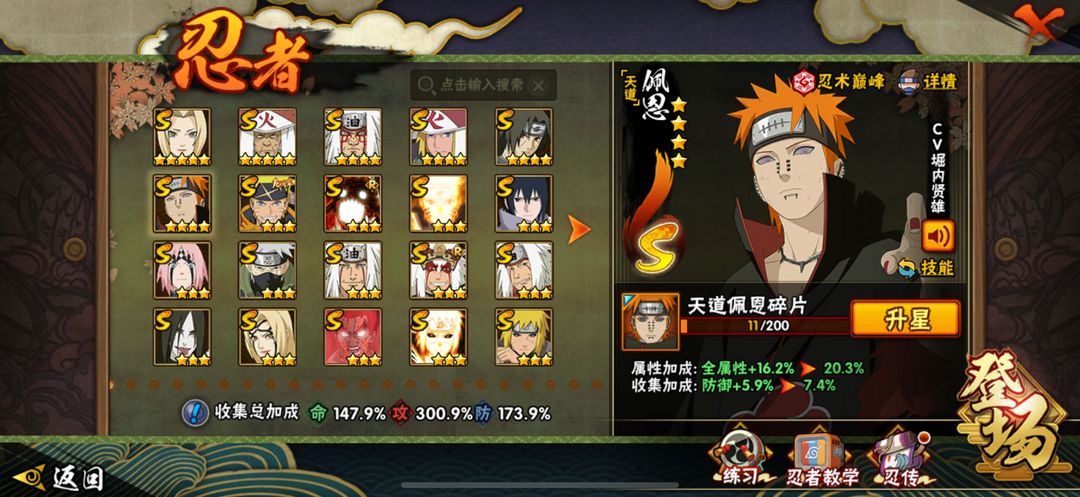Tap the 天道佩恩碎片 fragment icon

tap(650, 322)
